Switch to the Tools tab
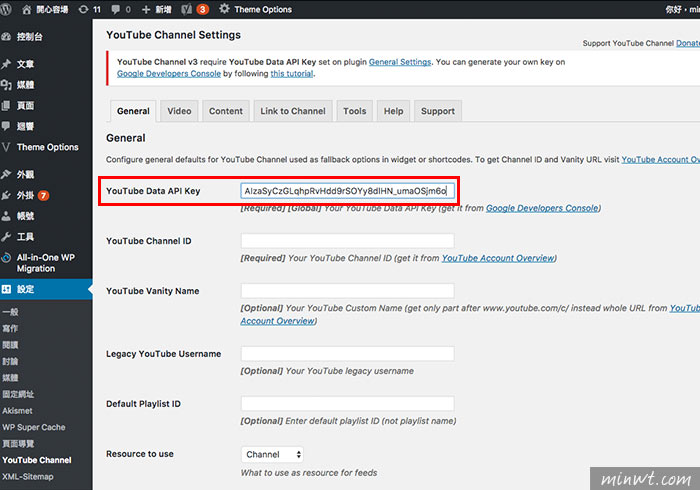 (354, 111)
